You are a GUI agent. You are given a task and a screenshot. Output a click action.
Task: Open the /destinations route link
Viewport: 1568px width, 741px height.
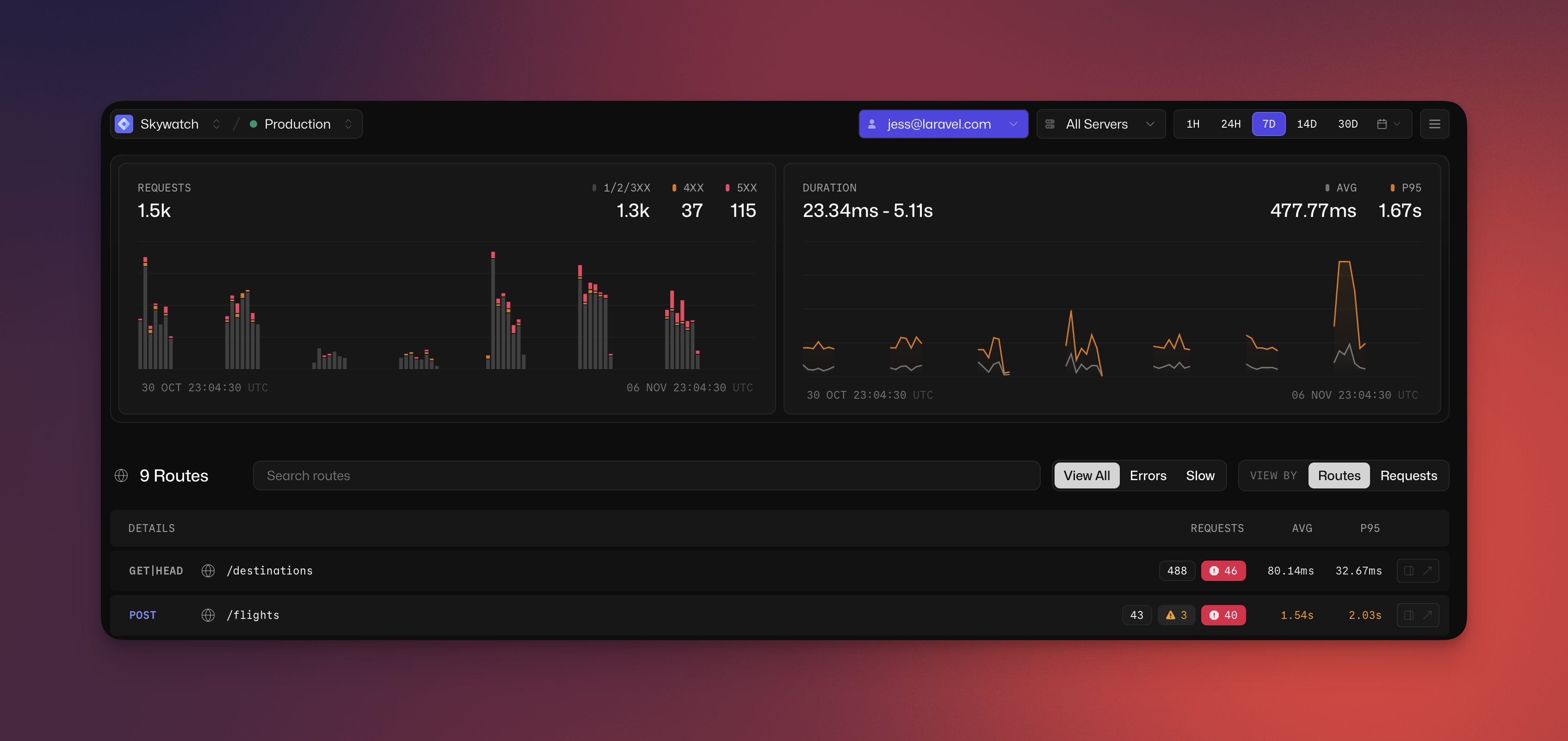270,570
